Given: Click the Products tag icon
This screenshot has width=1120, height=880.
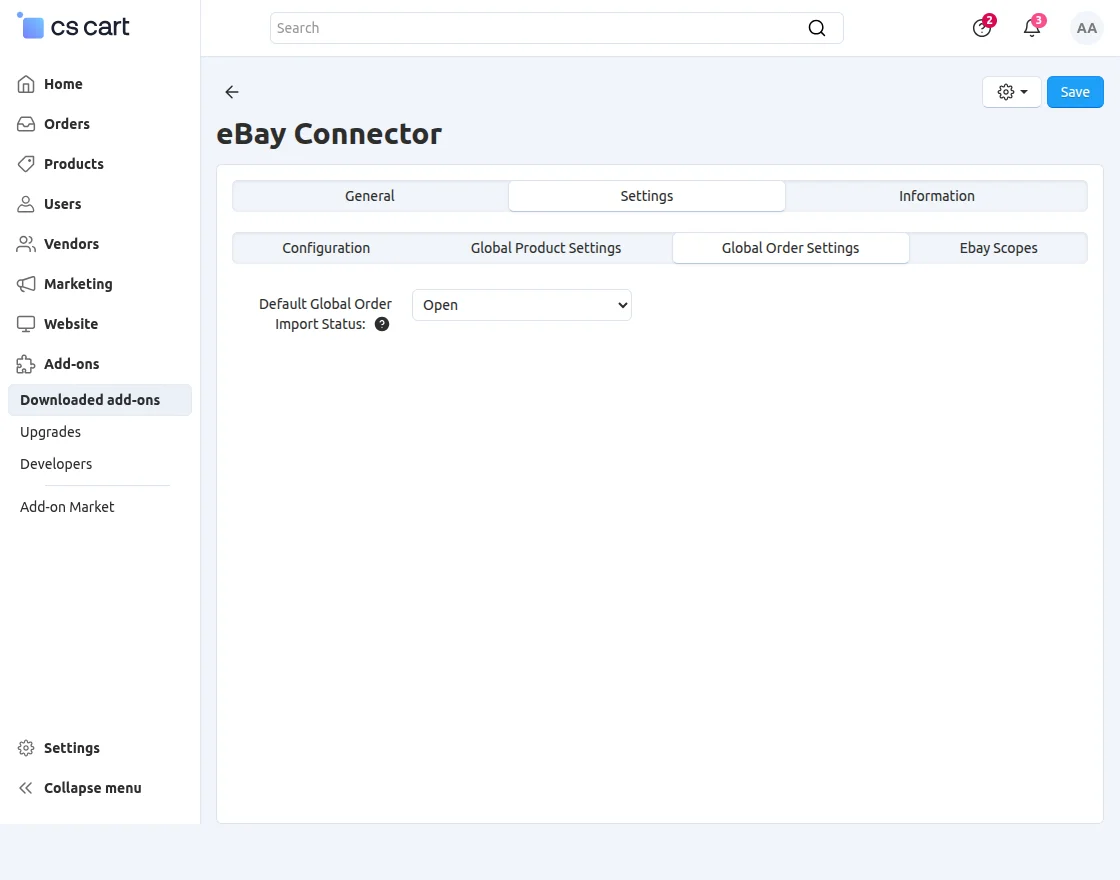Looking at the screenshot, I should tap(26, 164).
